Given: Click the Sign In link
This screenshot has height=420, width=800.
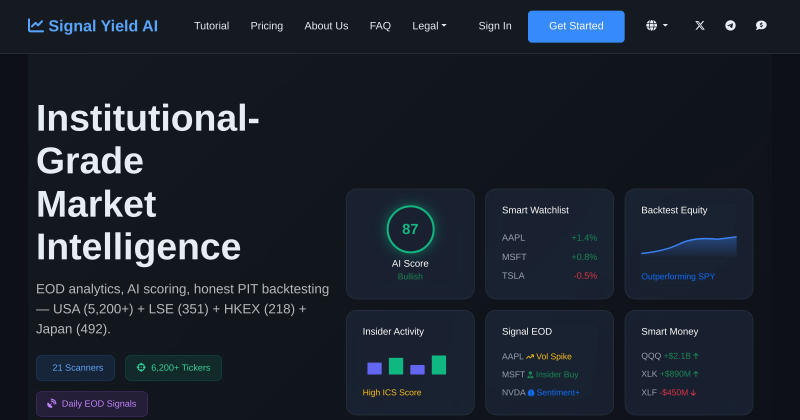Looking at the screenshot, I should pyautogui.click(x=495, y=26).
